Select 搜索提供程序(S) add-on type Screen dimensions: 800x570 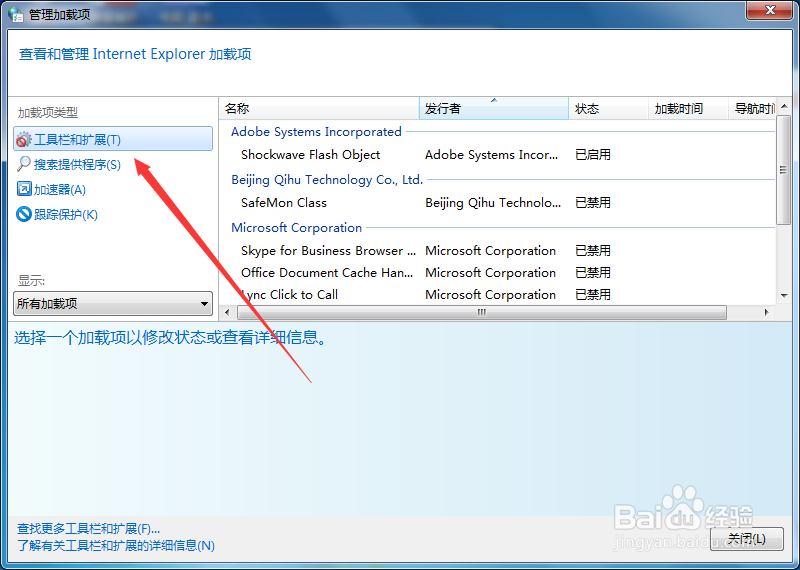[77, 164]
